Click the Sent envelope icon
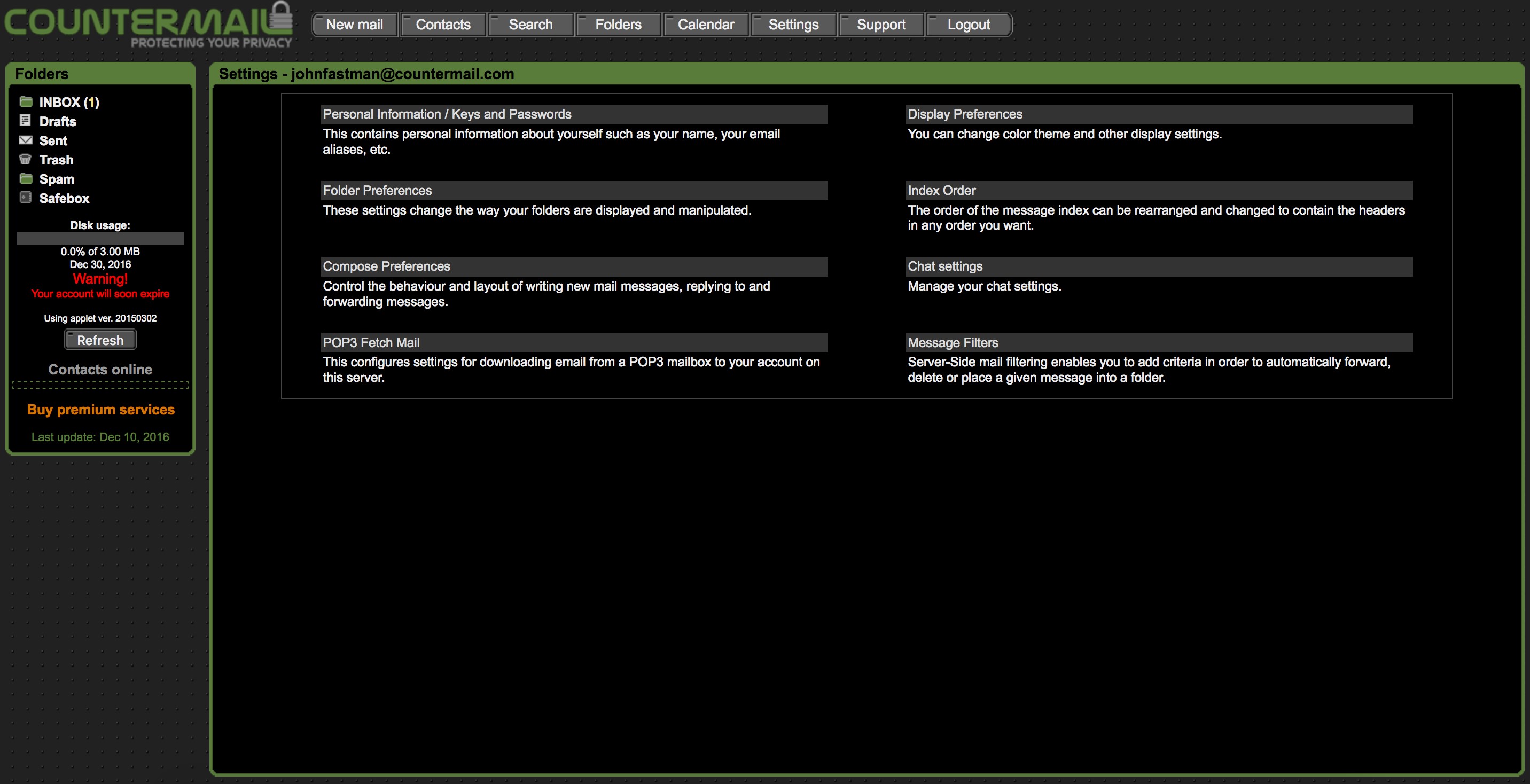Screen dimensions: 1530x784 (x=26, y=140)
